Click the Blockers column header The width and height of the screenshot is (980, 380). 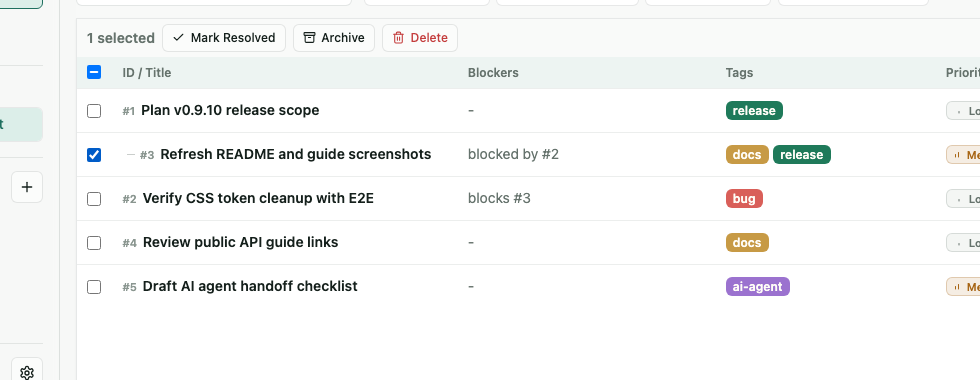tap(493, 72)
